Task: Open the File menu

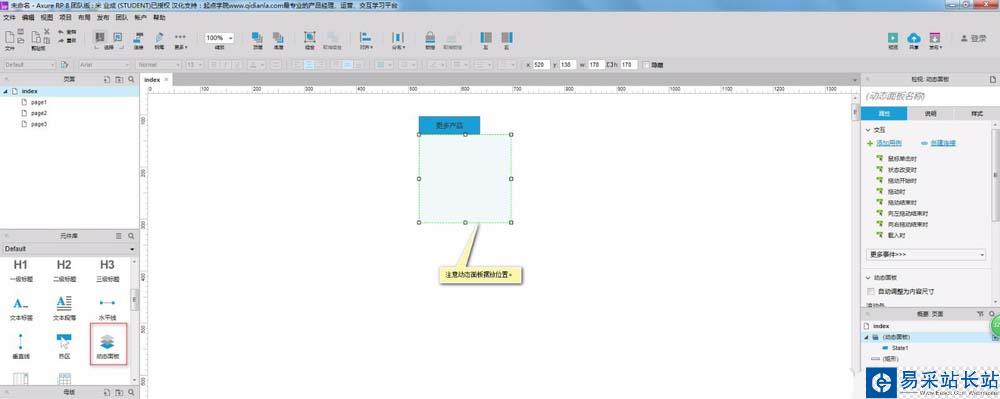Action: tap(9, 18)
